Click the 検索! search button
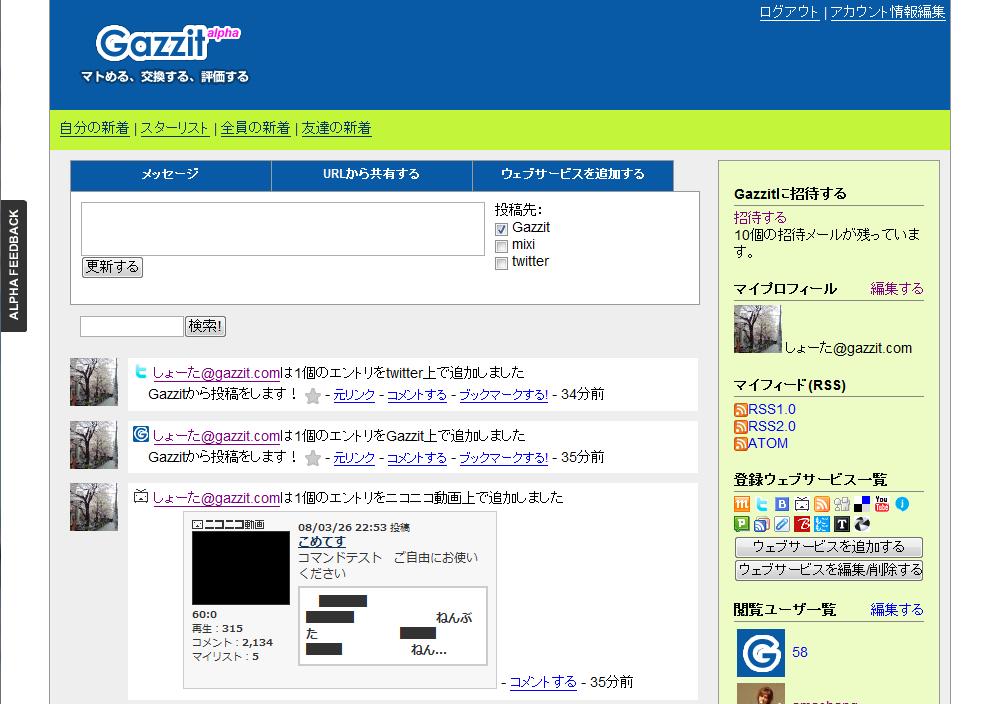Image resolution: width=994 pixels, height=704 pixels. tap(206, 326)
